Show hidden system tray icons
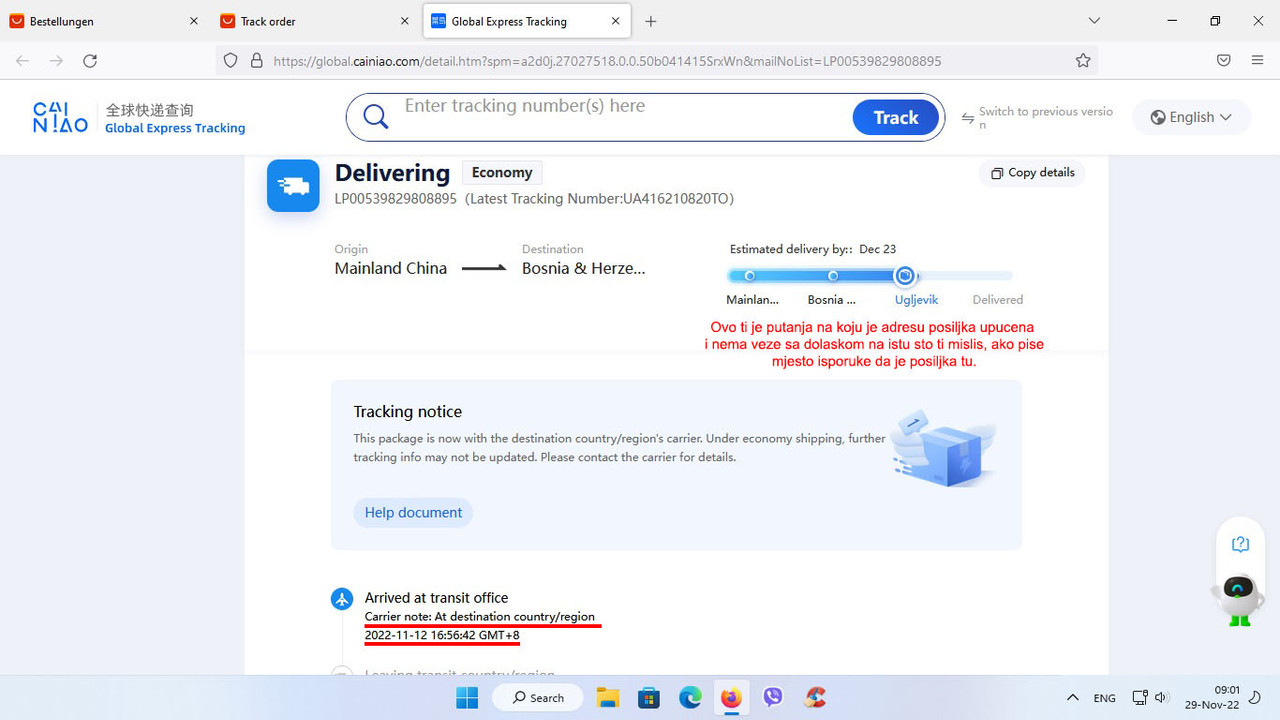The image size is (1280, 720). pos(1073,698)
